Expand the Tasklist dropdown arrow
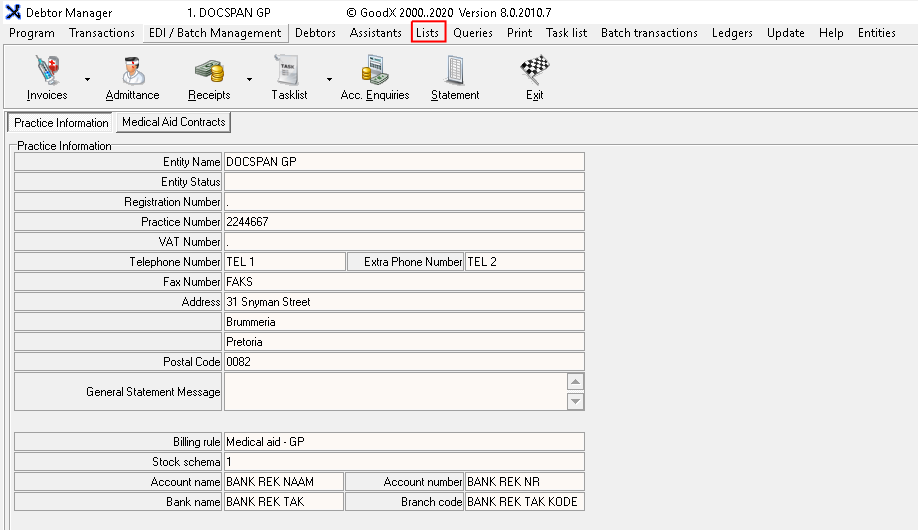Viewport: 918px width, 530px height. point(329,78)
